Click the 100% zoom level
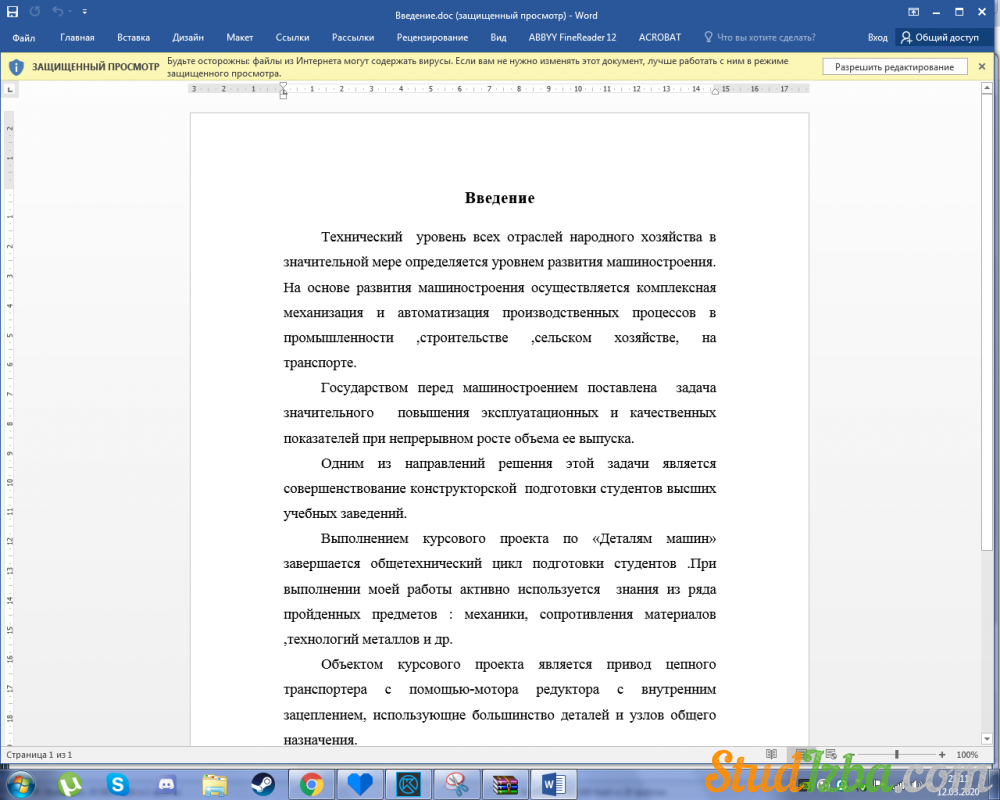The width and height of the screenshot is (1000, 800). pyautogui.click(x=967, y=755)
